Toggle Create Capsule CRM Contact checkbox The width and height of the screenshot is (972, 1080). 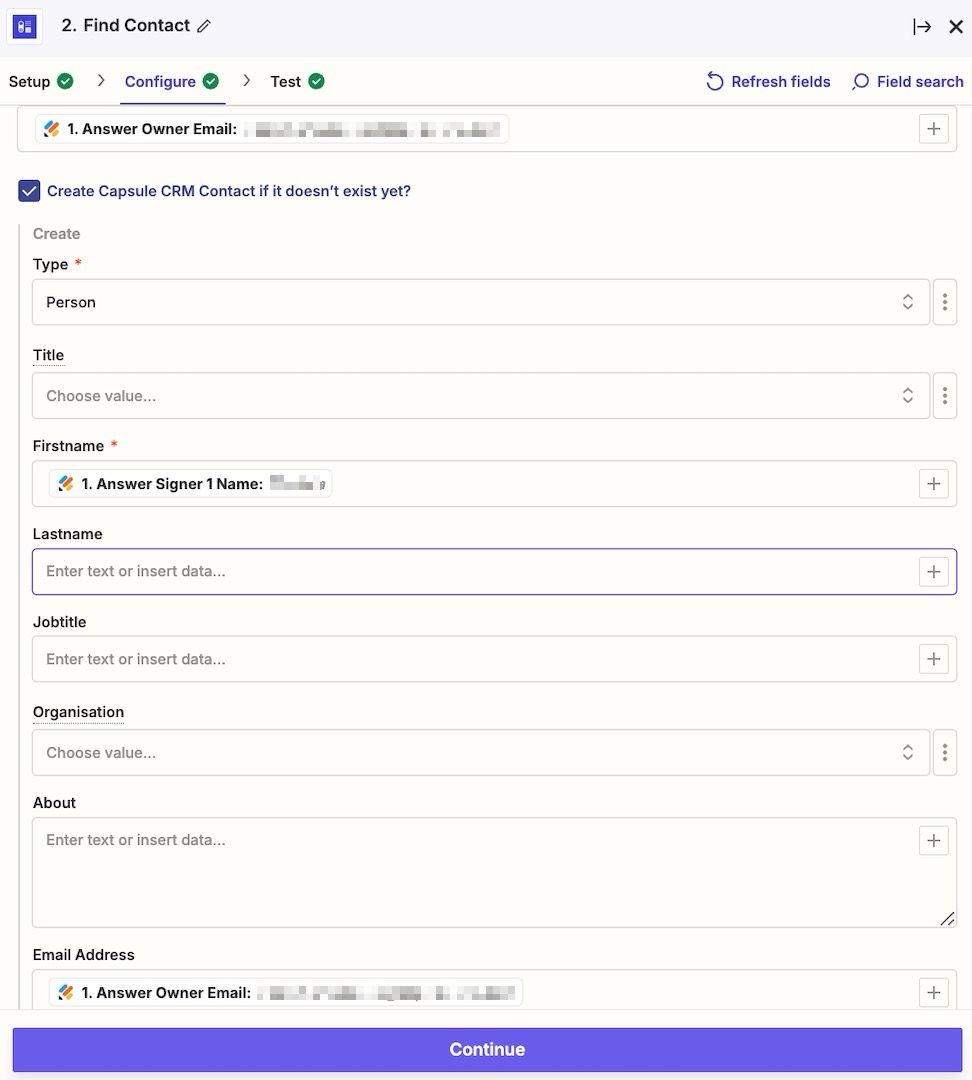click(x=29, y=191)
